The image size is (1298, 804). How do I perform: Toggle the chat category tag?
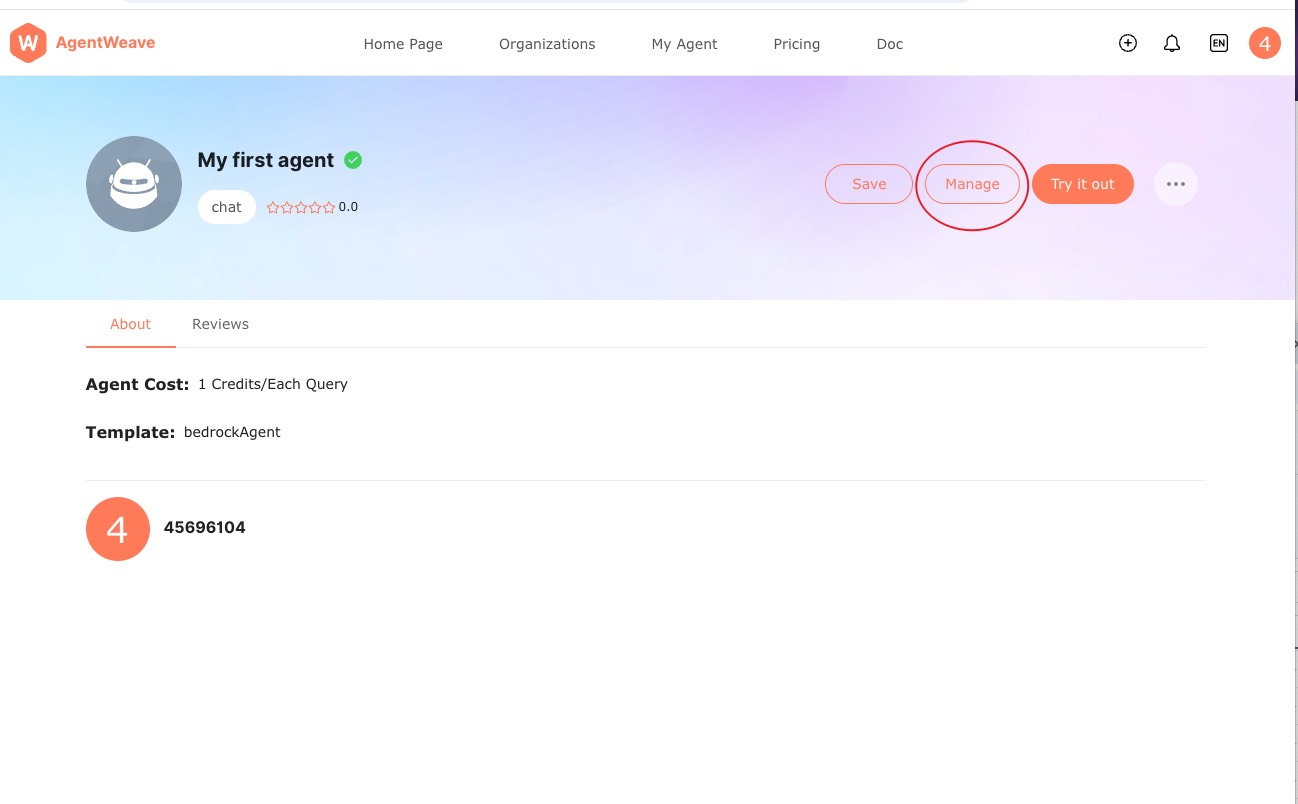226,207
